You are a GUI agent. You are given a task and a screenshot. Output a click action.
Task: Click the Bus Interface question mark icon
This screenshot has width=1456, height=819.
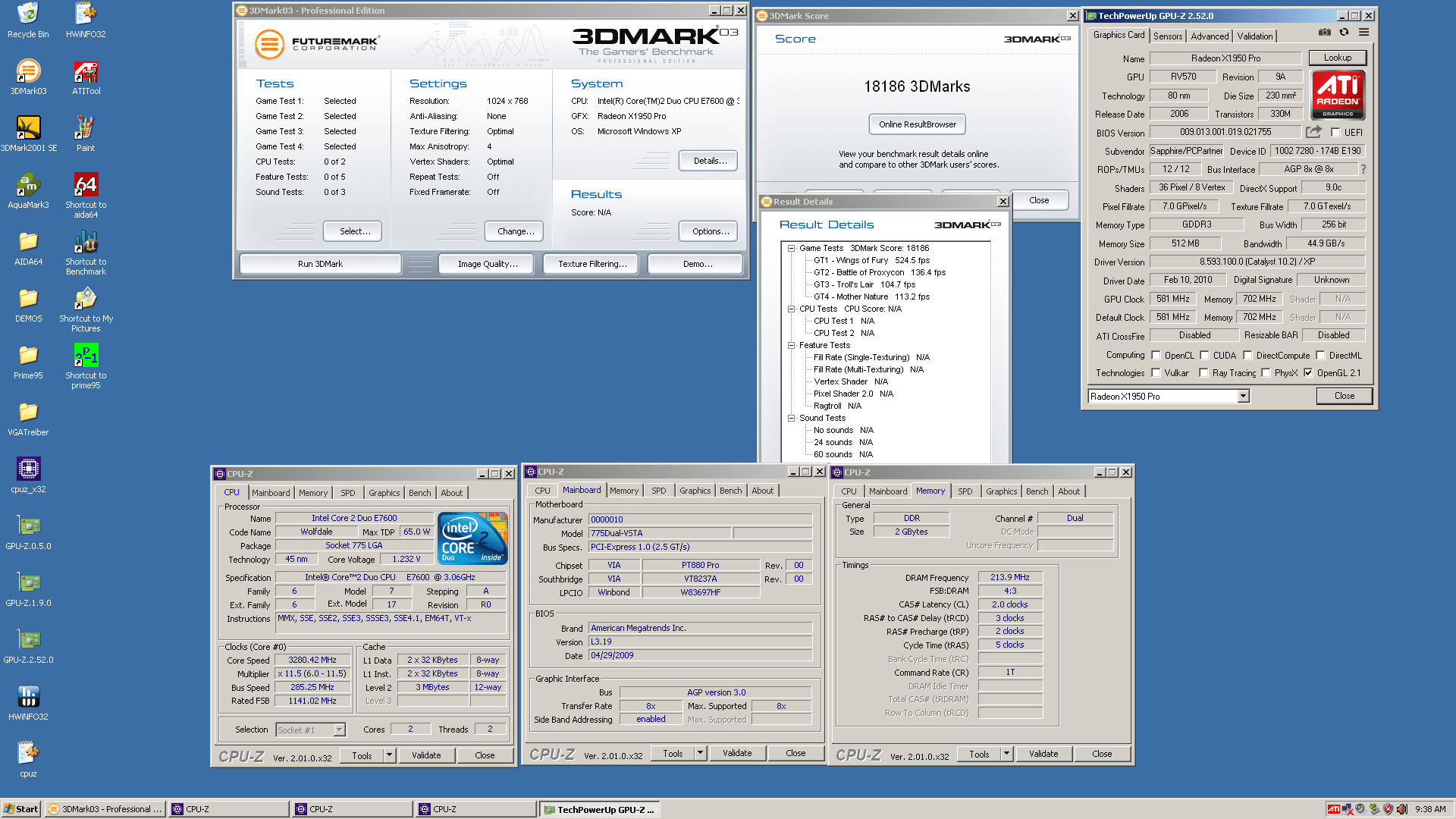click(x=1363, y=169)
